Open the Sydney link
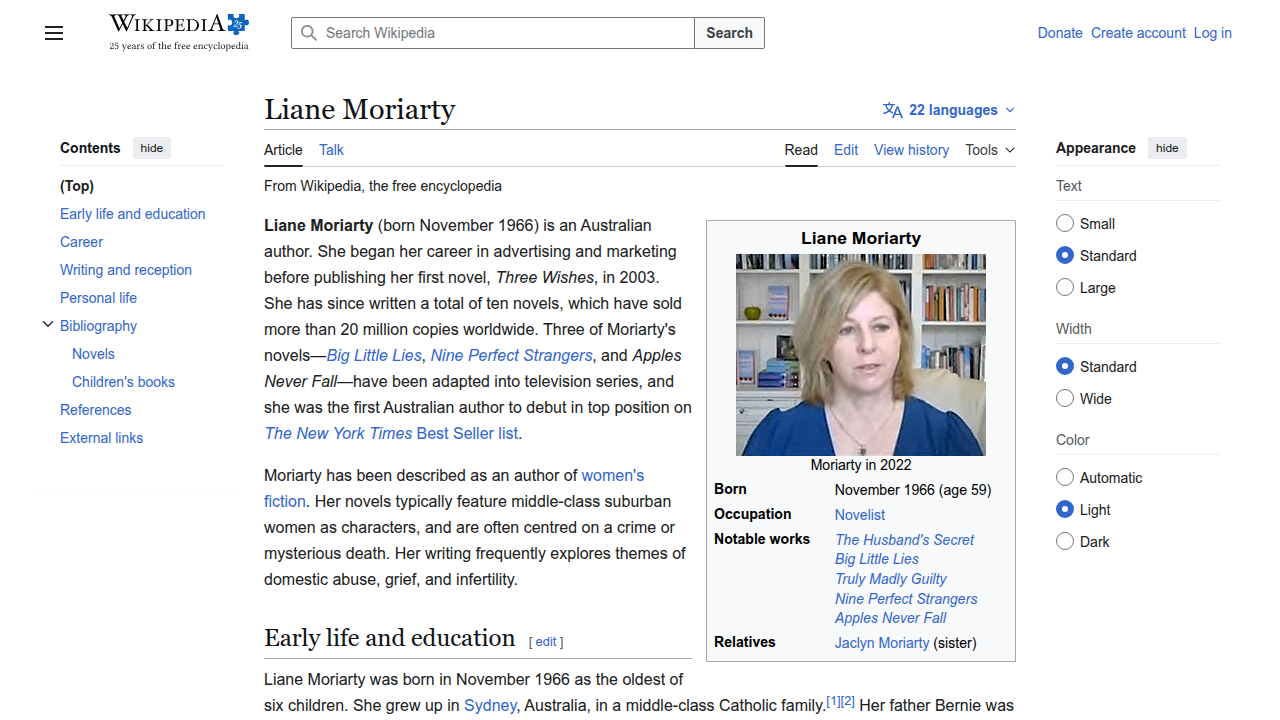 [490, 705]
